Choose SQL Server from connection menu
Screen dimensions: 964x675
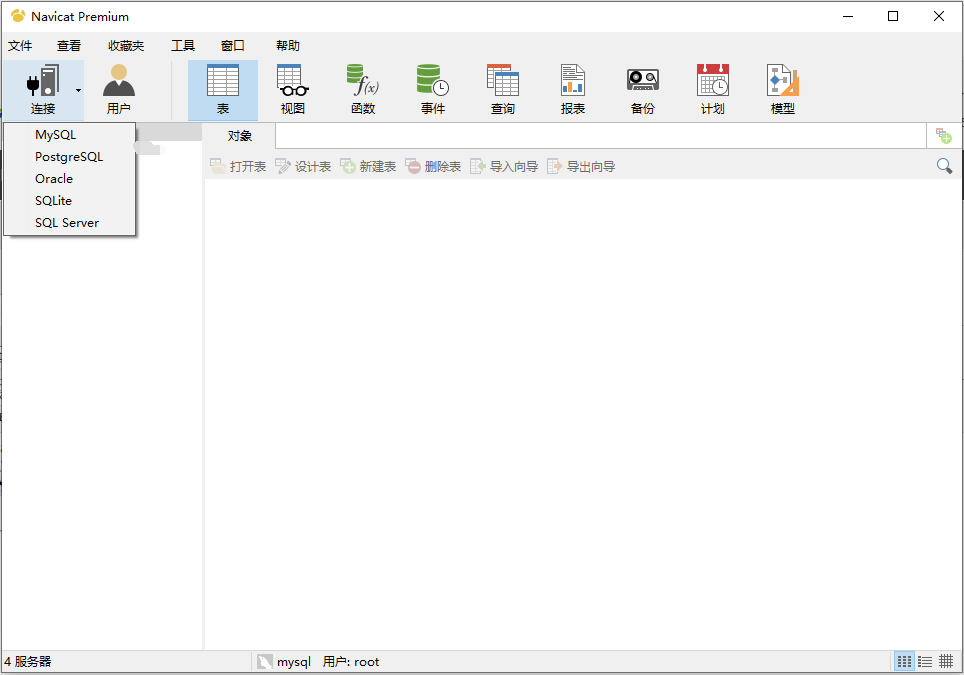[x=69, y=223]
